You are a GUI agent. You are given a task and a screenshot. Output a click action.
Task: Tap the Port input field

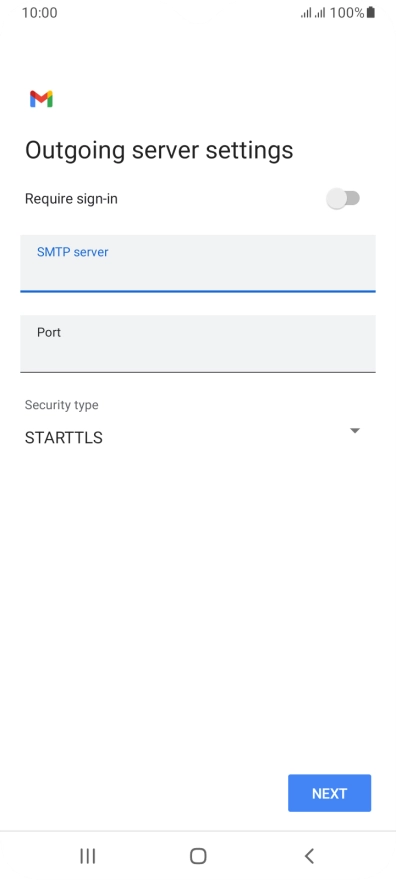197,343
